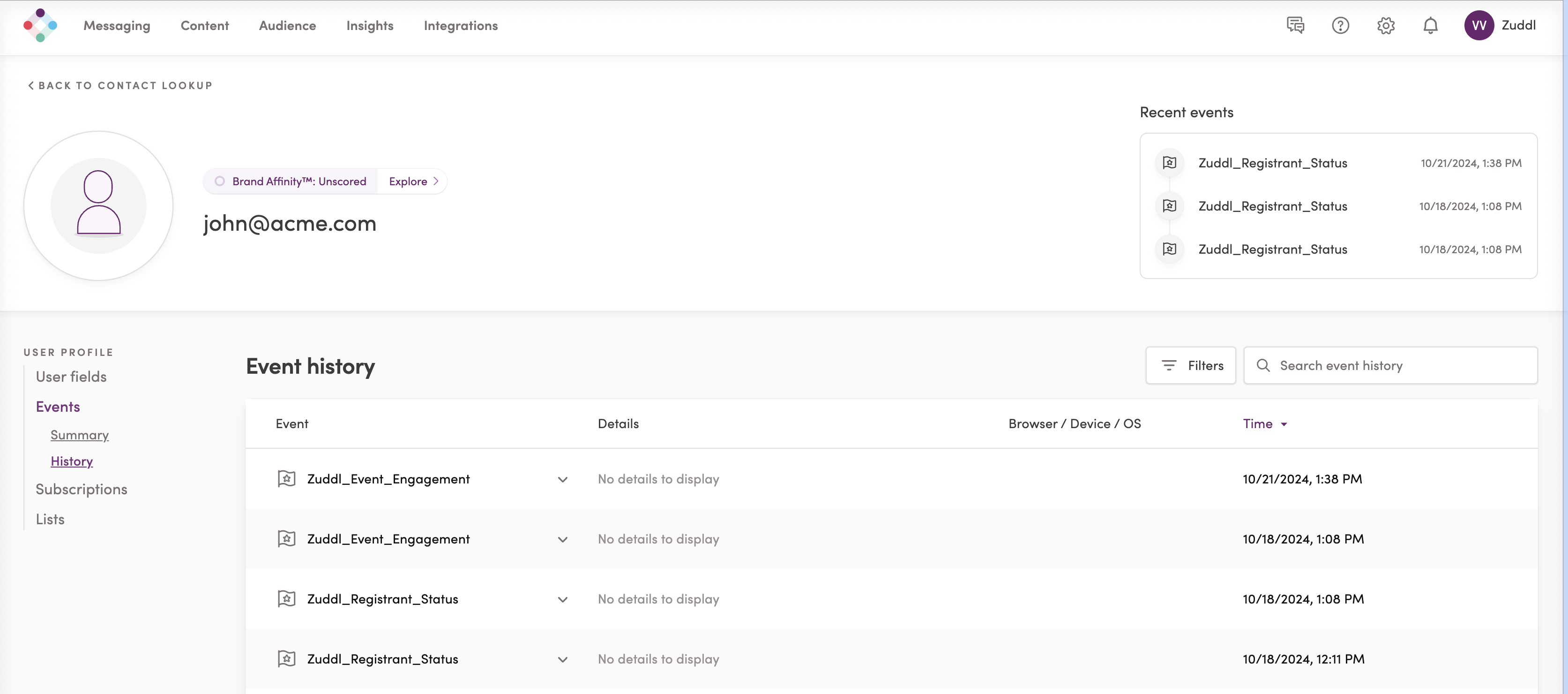Open the notifications bell icon
This screenshot has width=1568, height=694.
1430,26
